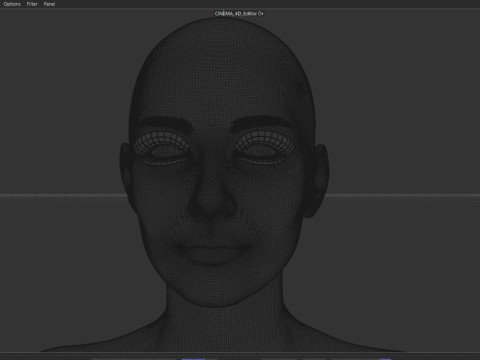Click the icon beside CINEMA_4D_Editor label
The width and height of the screenshot is (480, 360).
click(x=261, y=14)
